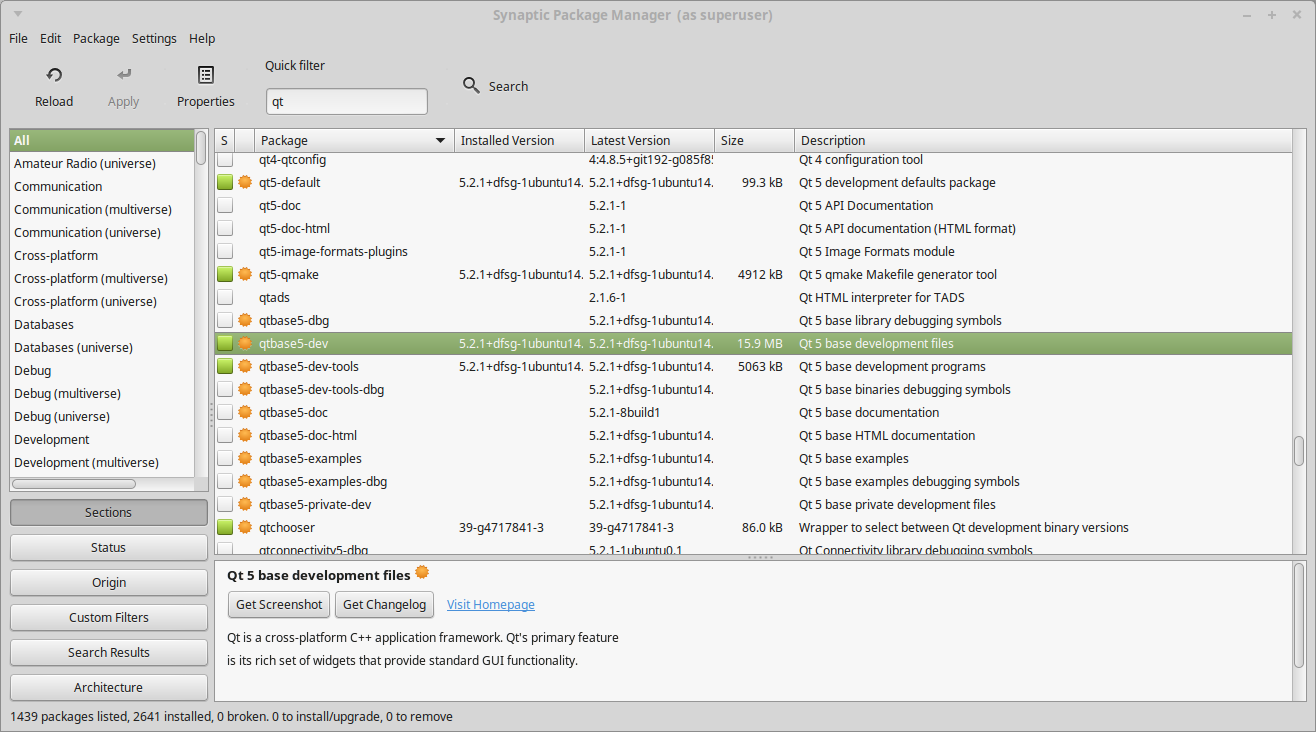This screenshot has height=732, width=1316.
Task: Mark the qt5-doc package checkbox
Action: (x=225, y=206)
